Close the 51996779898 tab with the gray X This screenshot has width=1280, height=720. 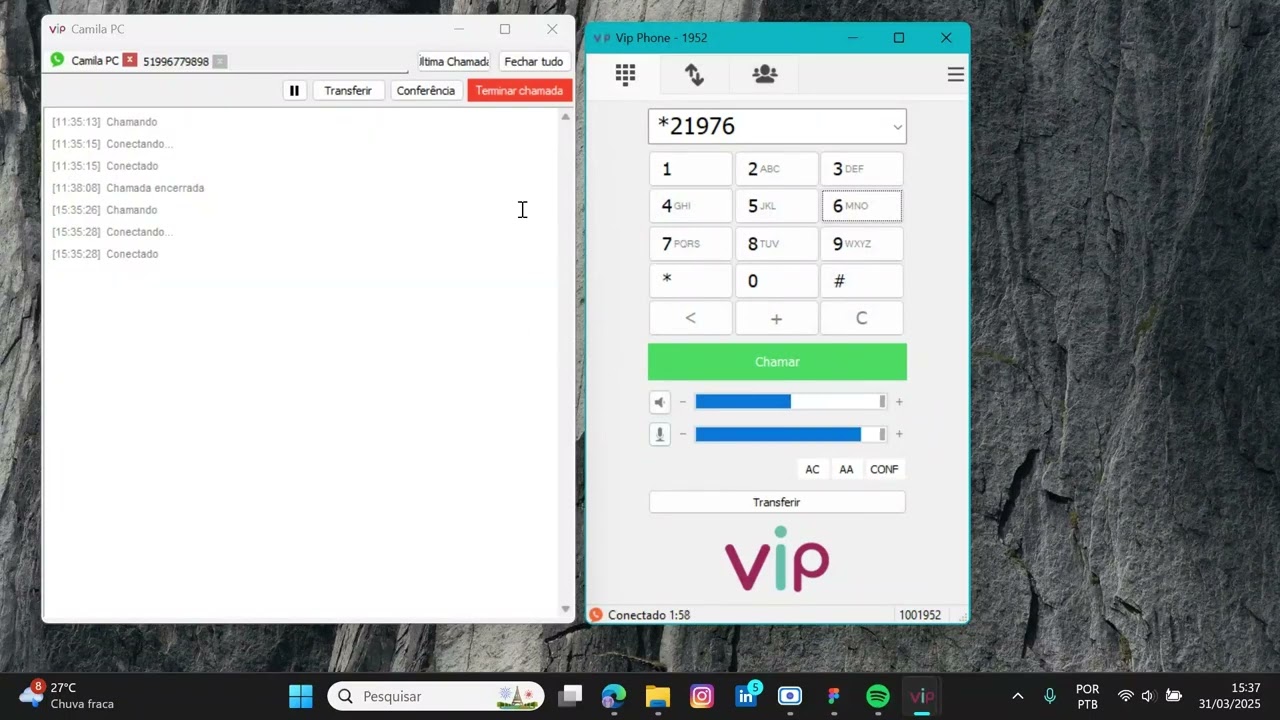pyautogui.click(x=220, y=62)
